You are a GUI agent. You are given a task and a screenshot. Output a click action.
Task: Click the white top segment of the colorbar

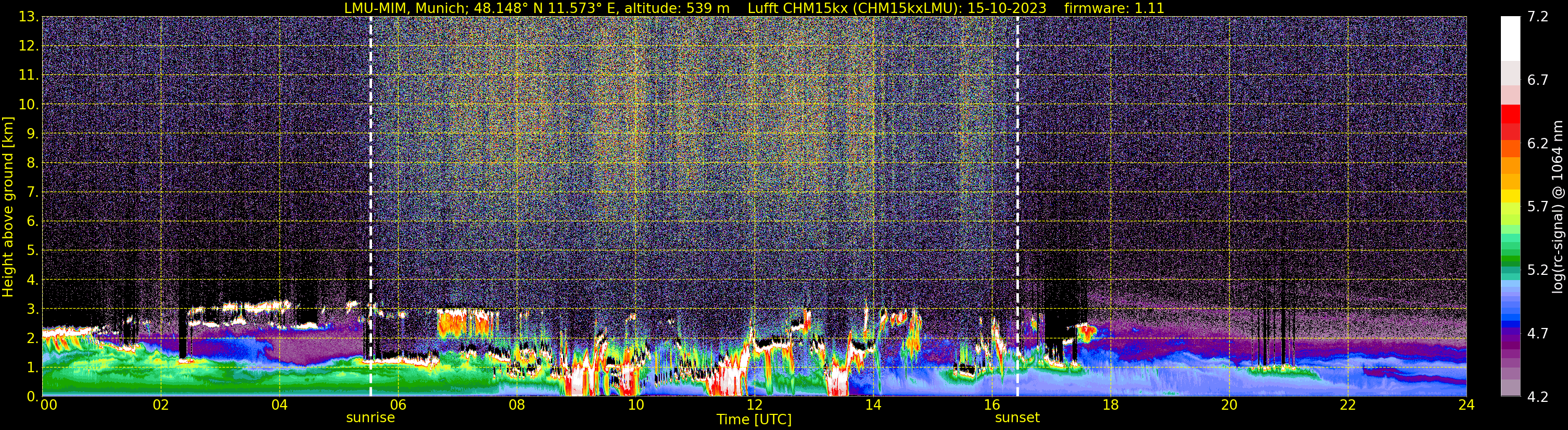tap(1510, 39)
